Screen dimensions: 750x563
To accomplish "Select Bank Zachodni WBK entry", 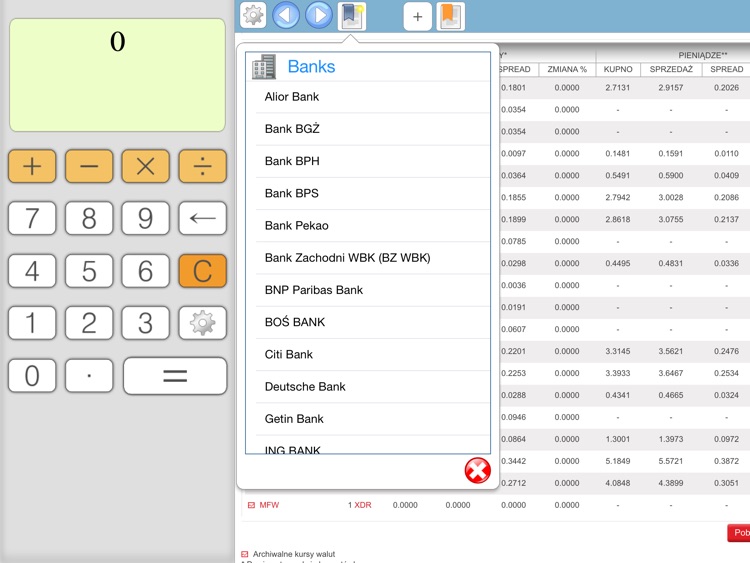I will point(368,258).
